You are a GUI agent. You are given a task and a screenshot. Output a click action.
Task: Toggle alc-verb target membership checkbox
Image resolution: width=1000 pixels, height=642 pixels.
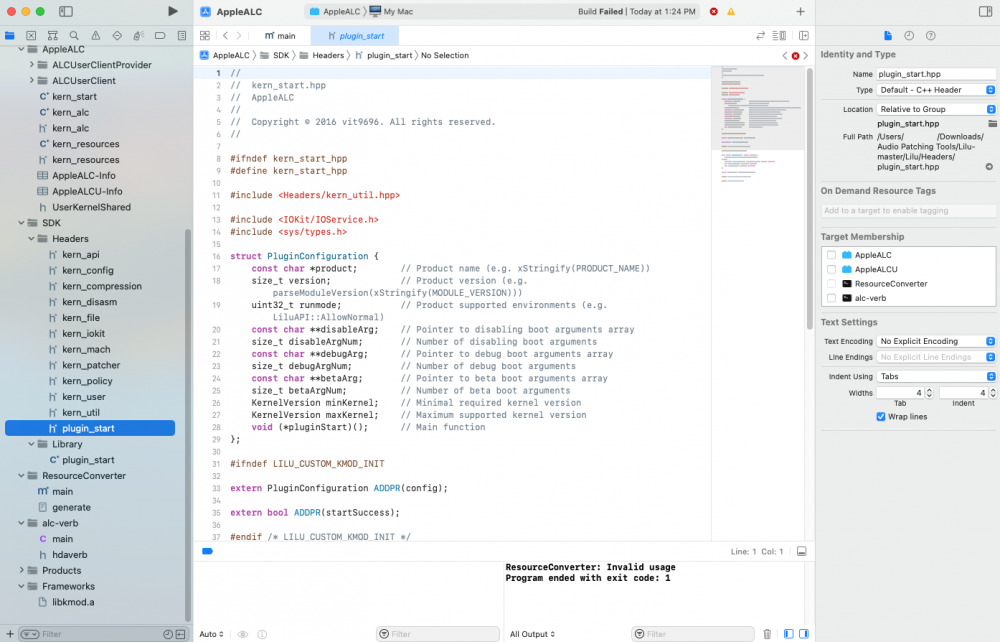(x=831, y=298)
